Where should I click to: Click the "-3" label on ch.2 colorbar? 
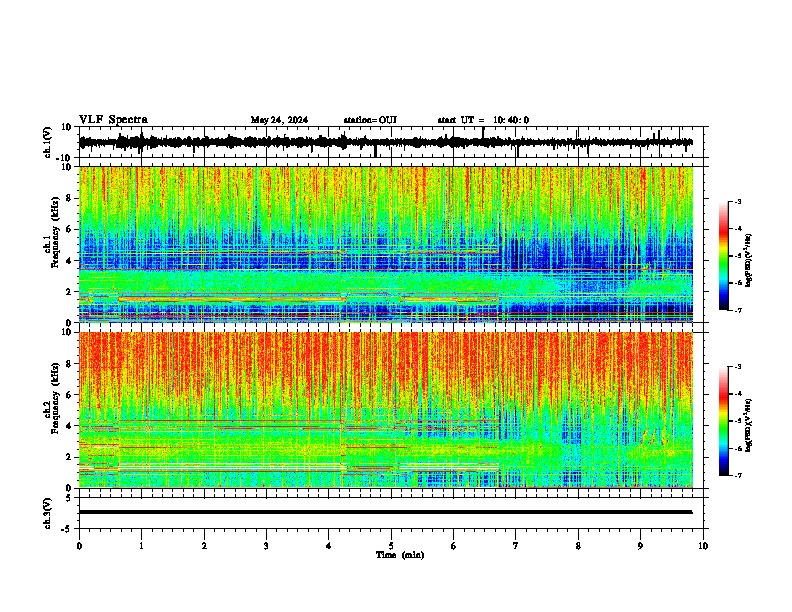tap(738, 367)
